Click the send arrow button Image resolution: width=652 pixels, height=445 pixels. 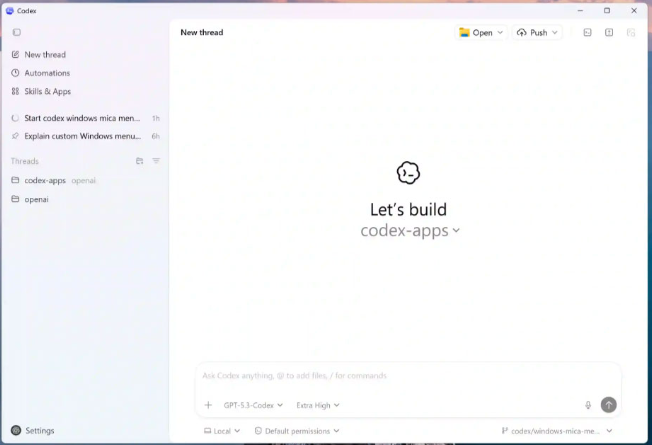(x=609, y=405)
